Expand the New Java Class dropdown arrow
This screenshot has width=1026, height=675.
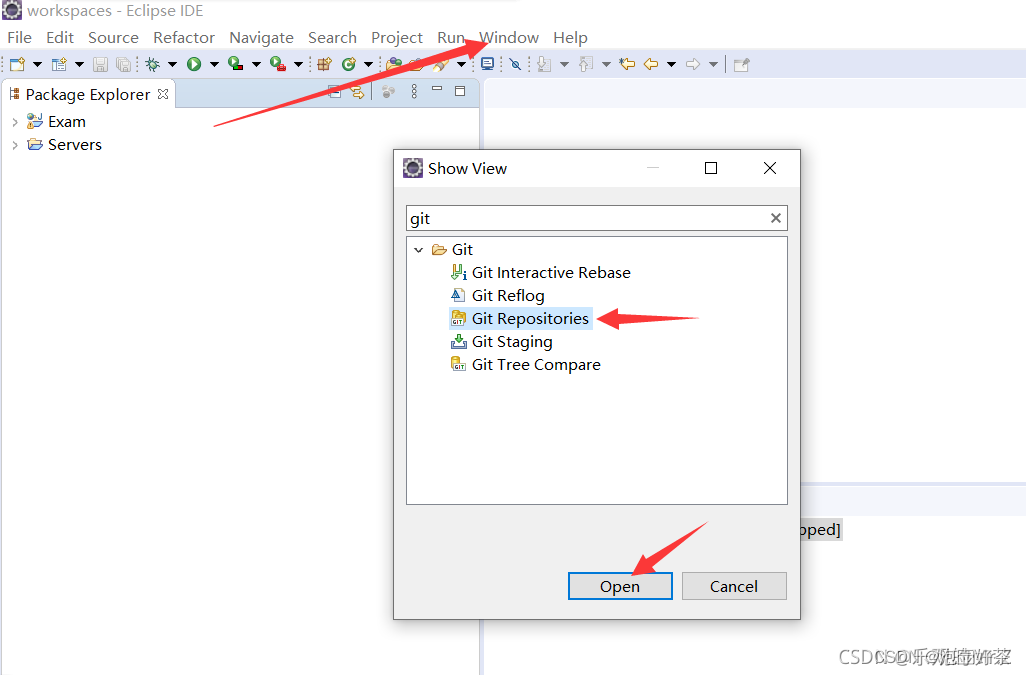[368, 64]
